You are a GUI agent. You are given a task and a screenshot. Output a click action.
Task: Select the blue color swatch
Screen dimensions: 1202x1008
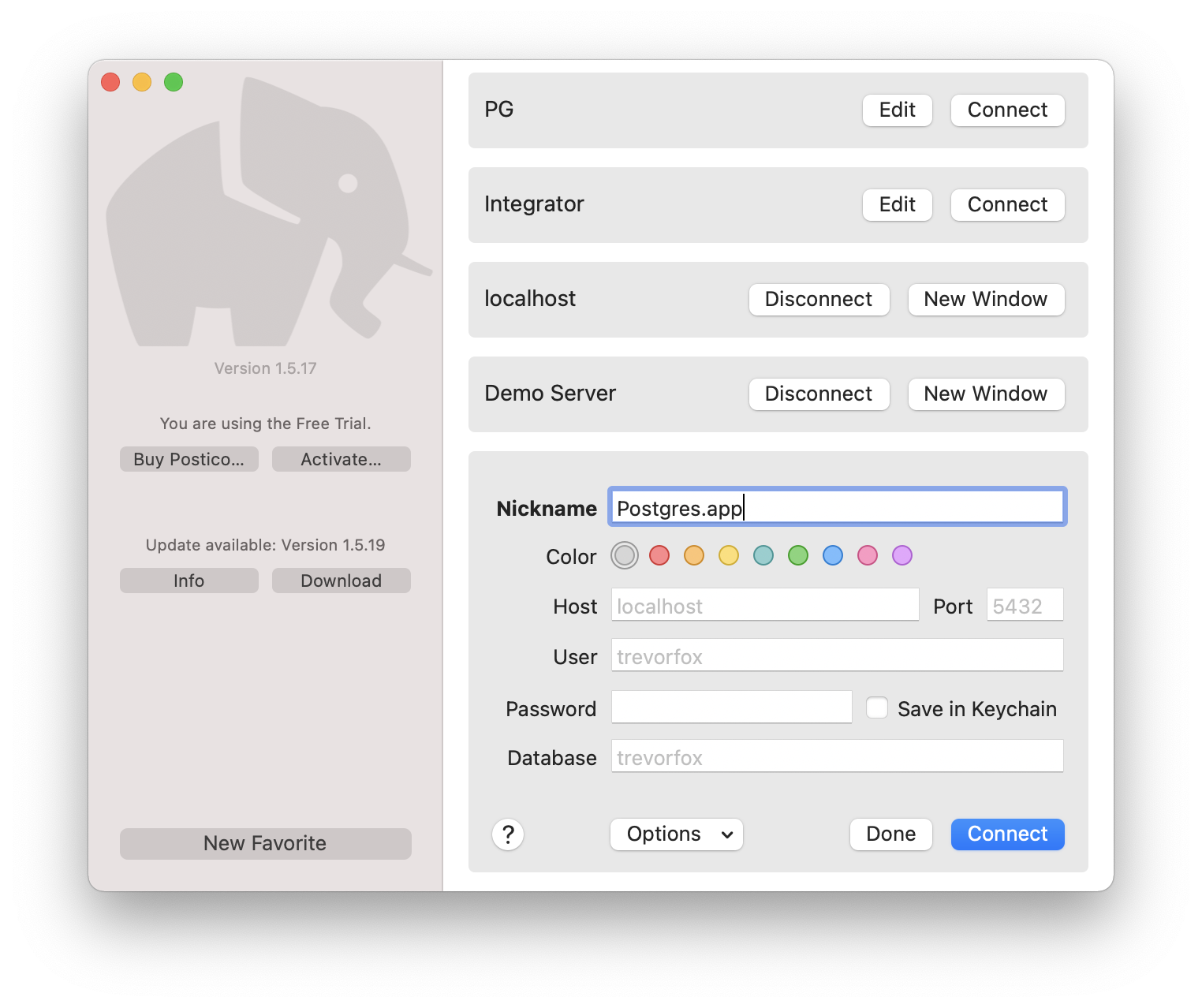(x=833, y=555)
